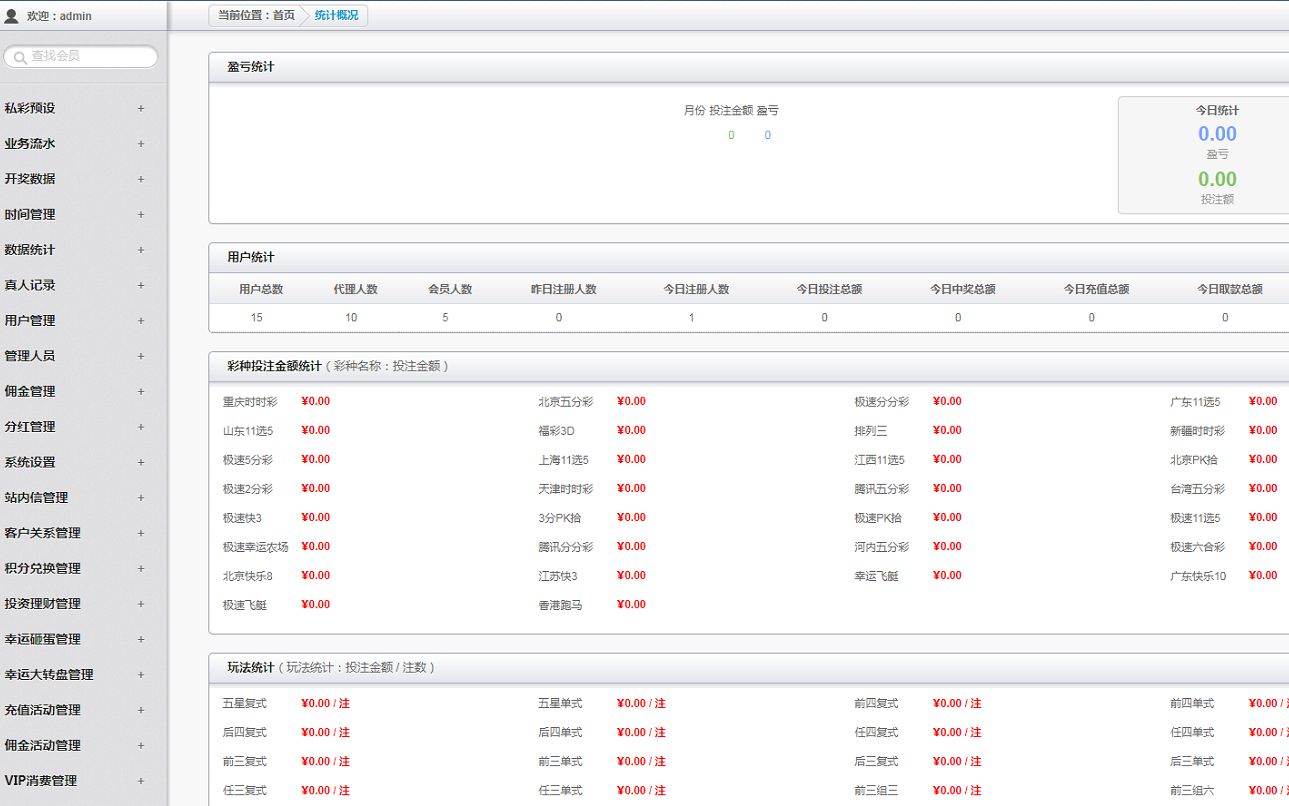Click the 今日取款总额 column header
This screenshot has width=1289, height=806.
tap(1229, 289)
